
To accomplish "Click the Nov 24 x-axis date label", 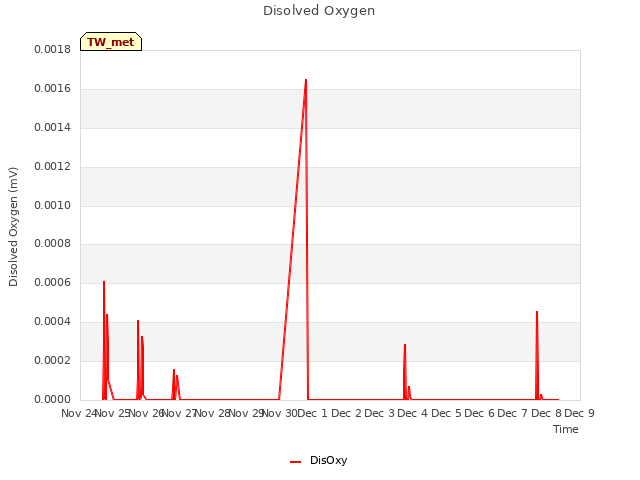I will (79, 413).
